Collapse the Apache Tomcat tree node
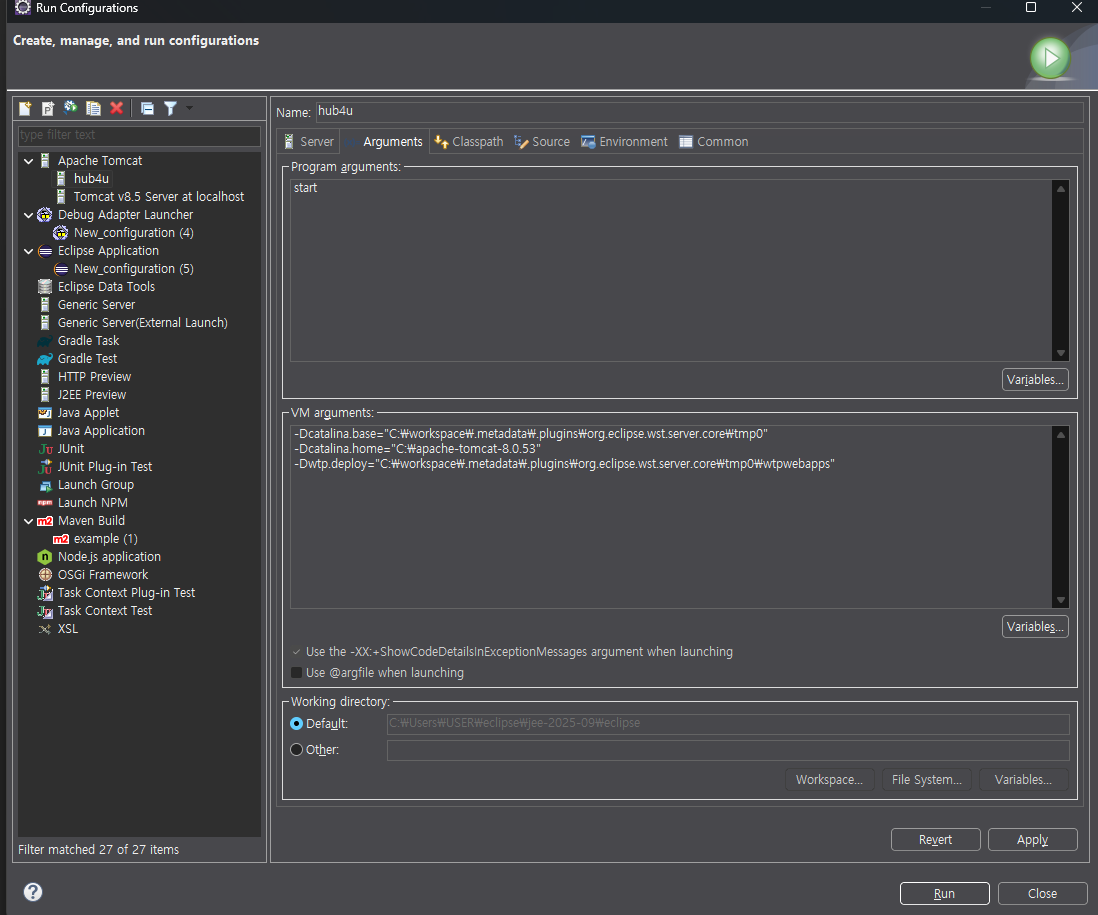The image size is (1098, 915). (x=29, y=161)
